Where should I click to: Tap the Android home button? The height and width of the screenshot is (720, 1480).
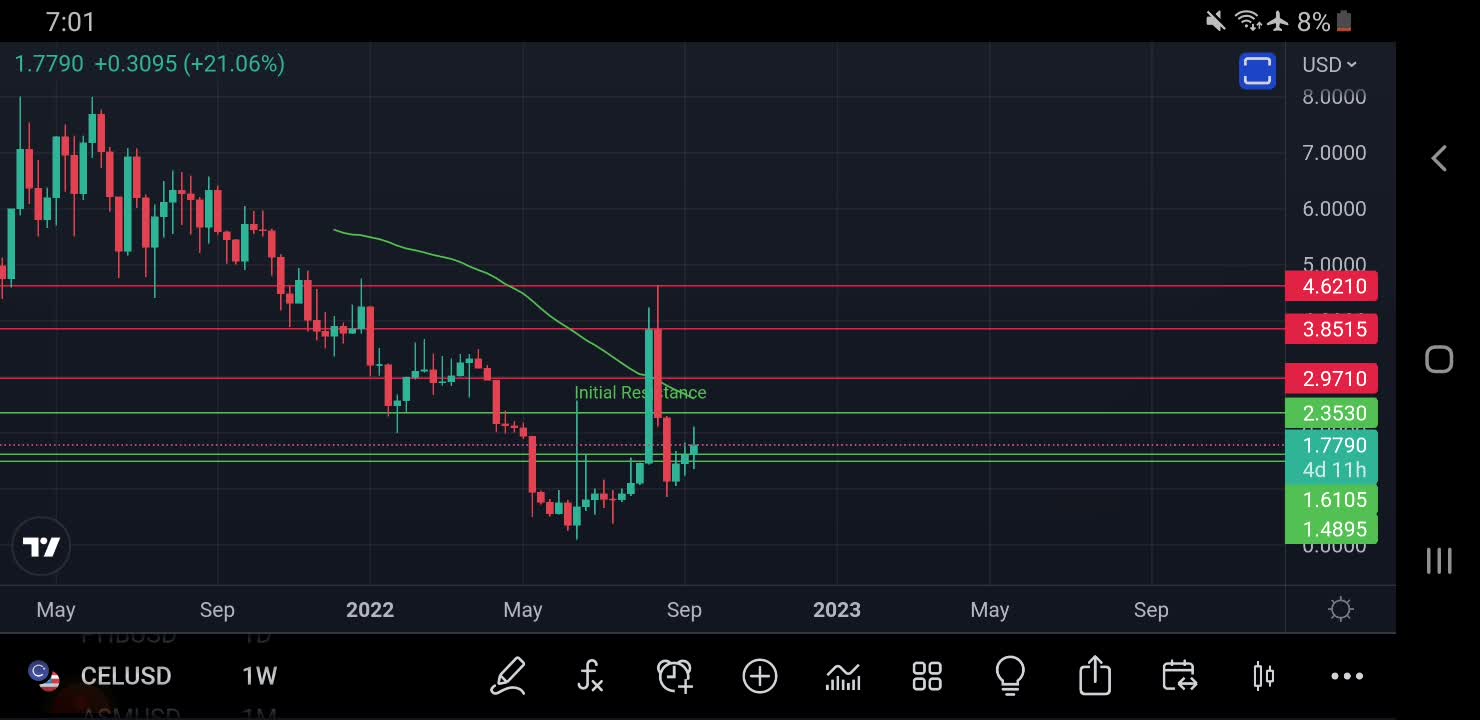tap(1439, 359)
